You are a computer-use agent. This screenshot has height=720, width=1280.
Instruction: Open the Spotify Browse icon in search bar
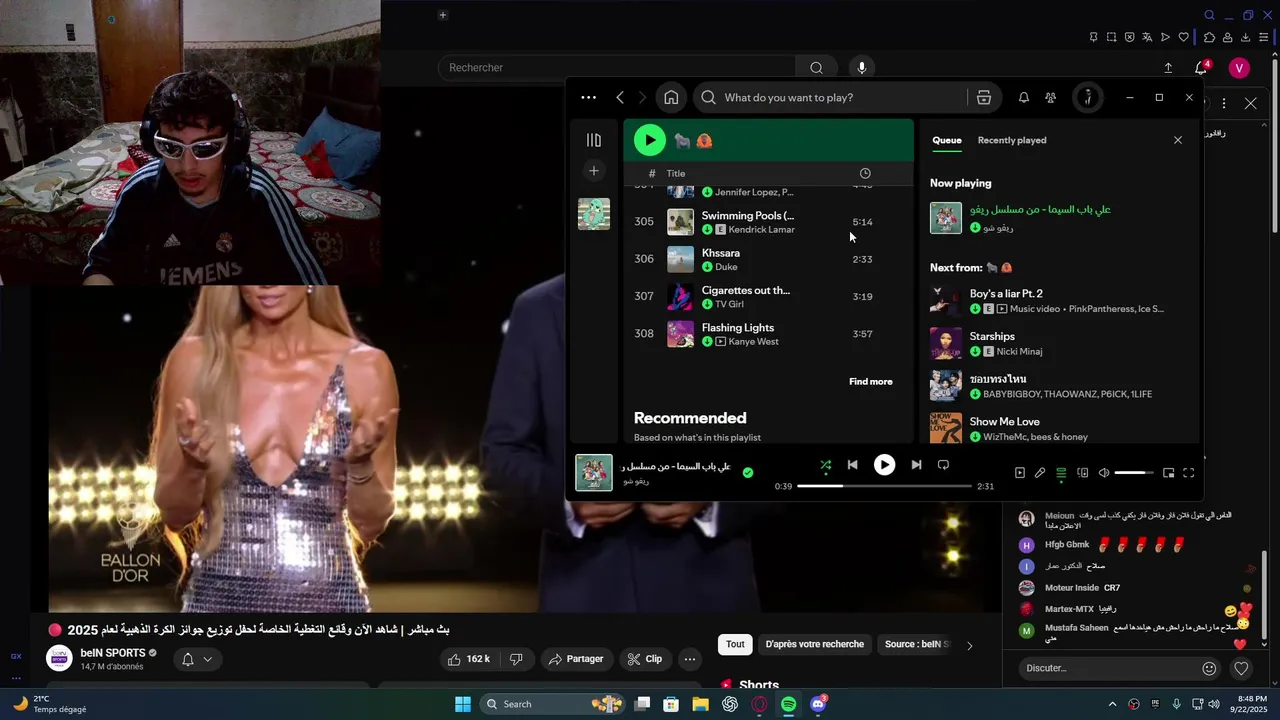(x=984, y=97)
